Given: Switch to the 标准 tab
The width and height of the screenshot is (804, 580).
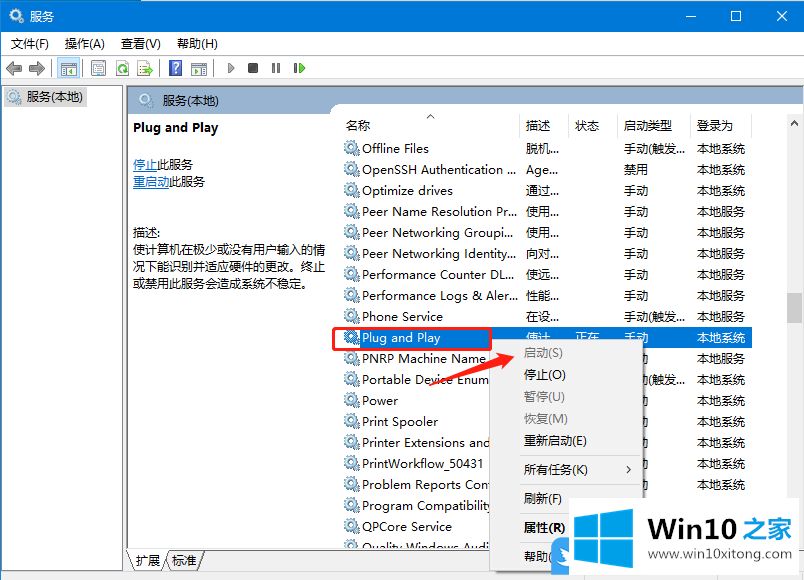Looking at the screenshot, I should click(184, 561).
